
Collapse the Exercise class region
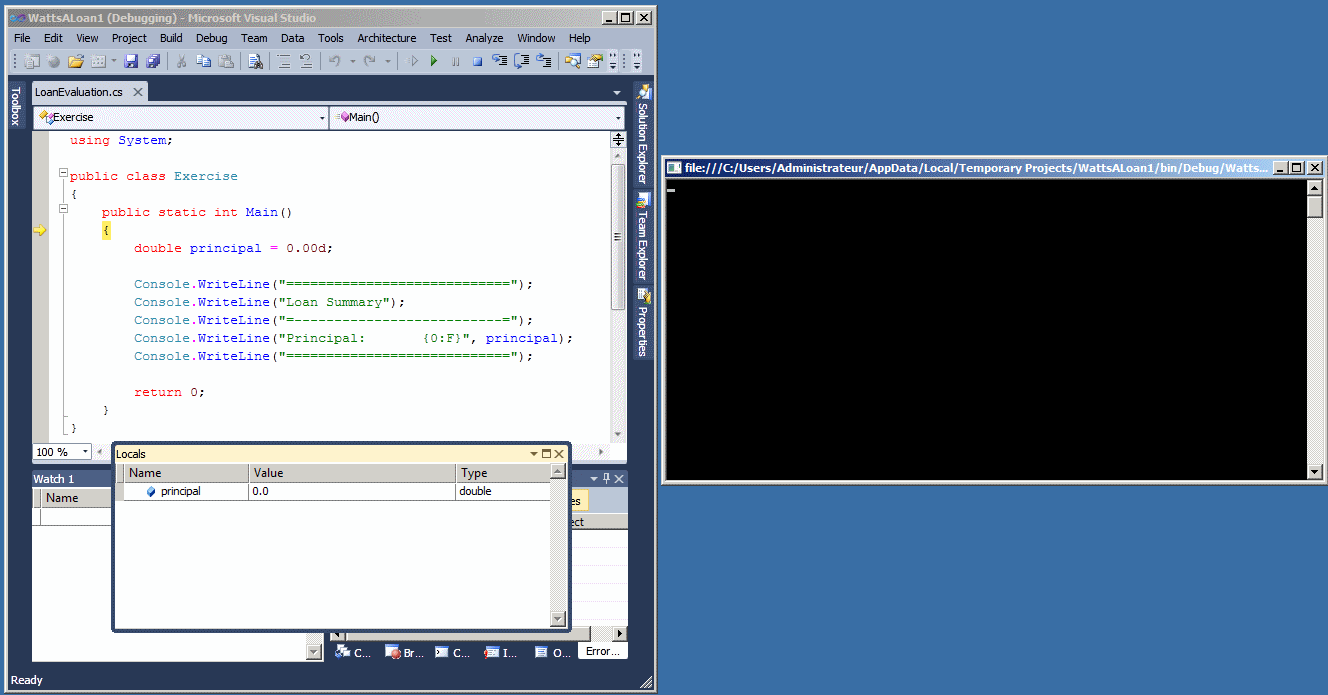click(62, 174)
